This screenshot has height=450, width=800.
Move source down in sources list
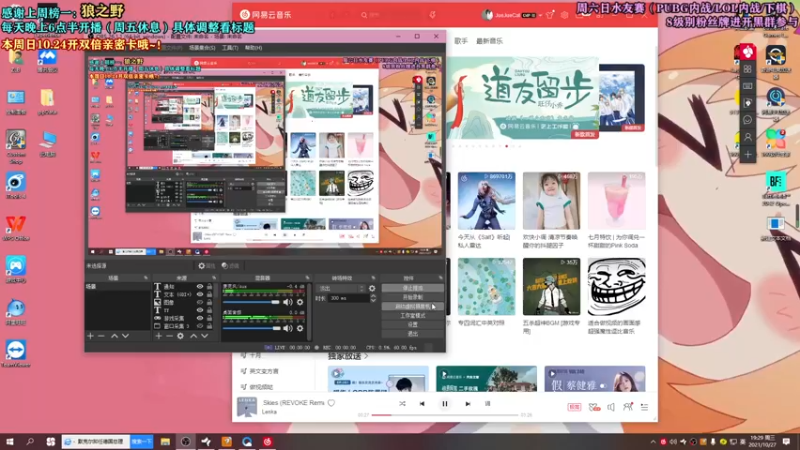coord(204,336)
